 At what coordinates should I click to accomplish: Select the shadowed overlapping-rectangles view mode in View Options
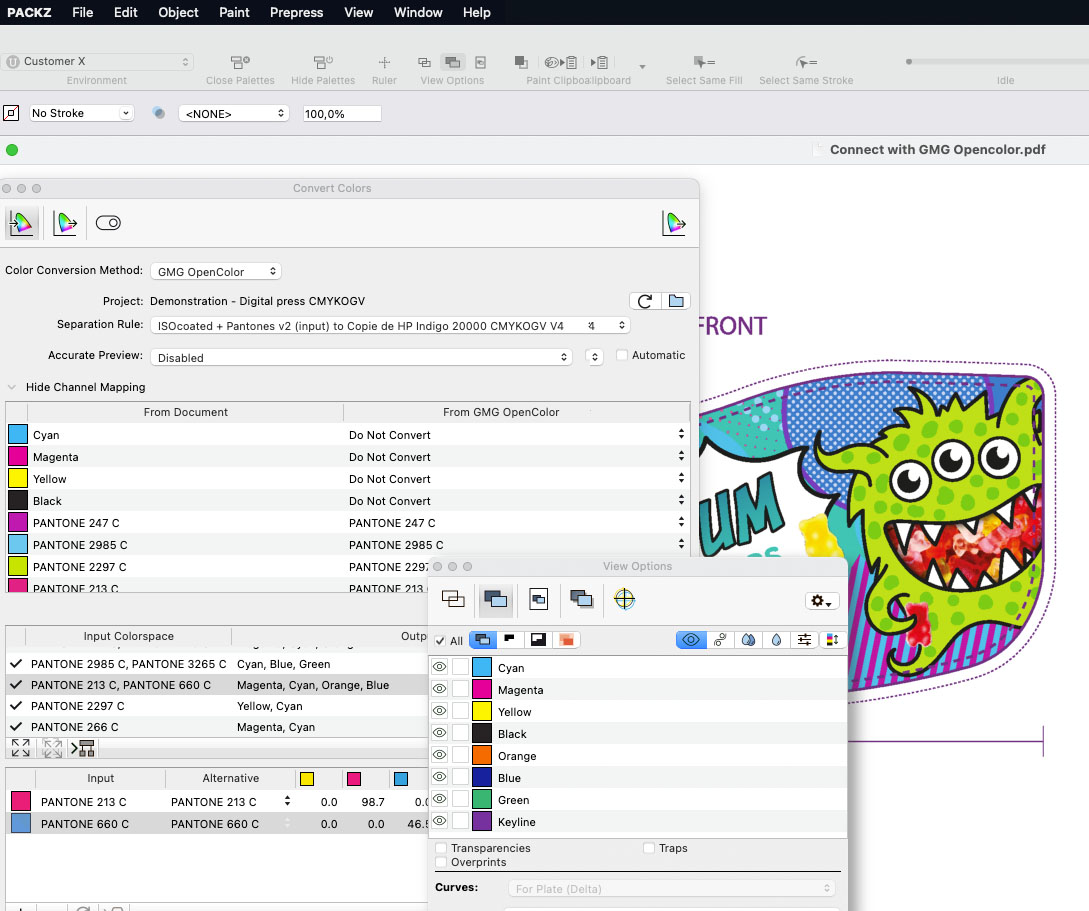(581, 599)
